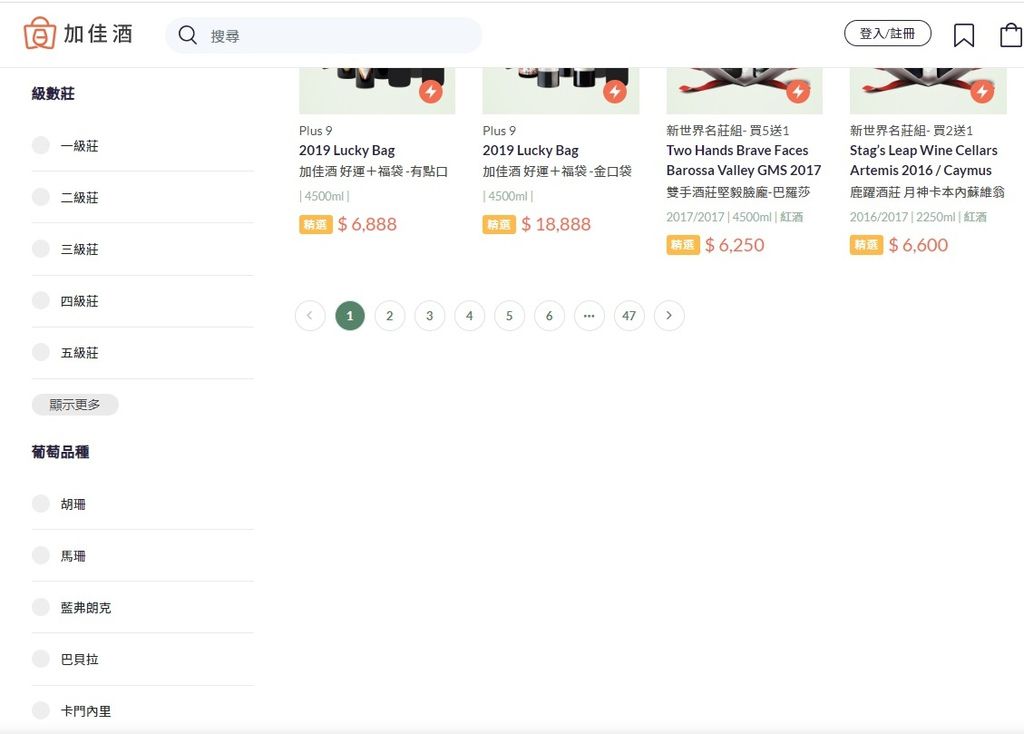Viewport: 1024px width, 734px height.
Task: Go to page 2
Action: click(390, 316)
